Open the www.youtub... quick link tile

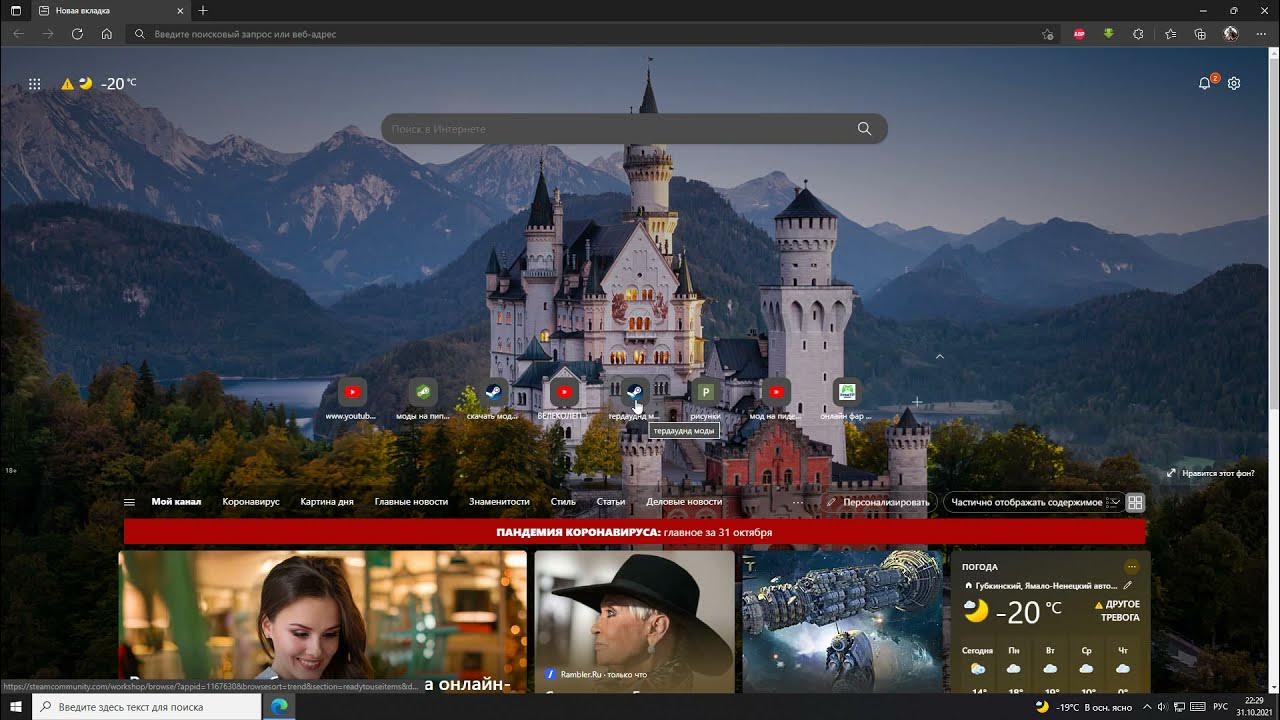coord(352,399)
